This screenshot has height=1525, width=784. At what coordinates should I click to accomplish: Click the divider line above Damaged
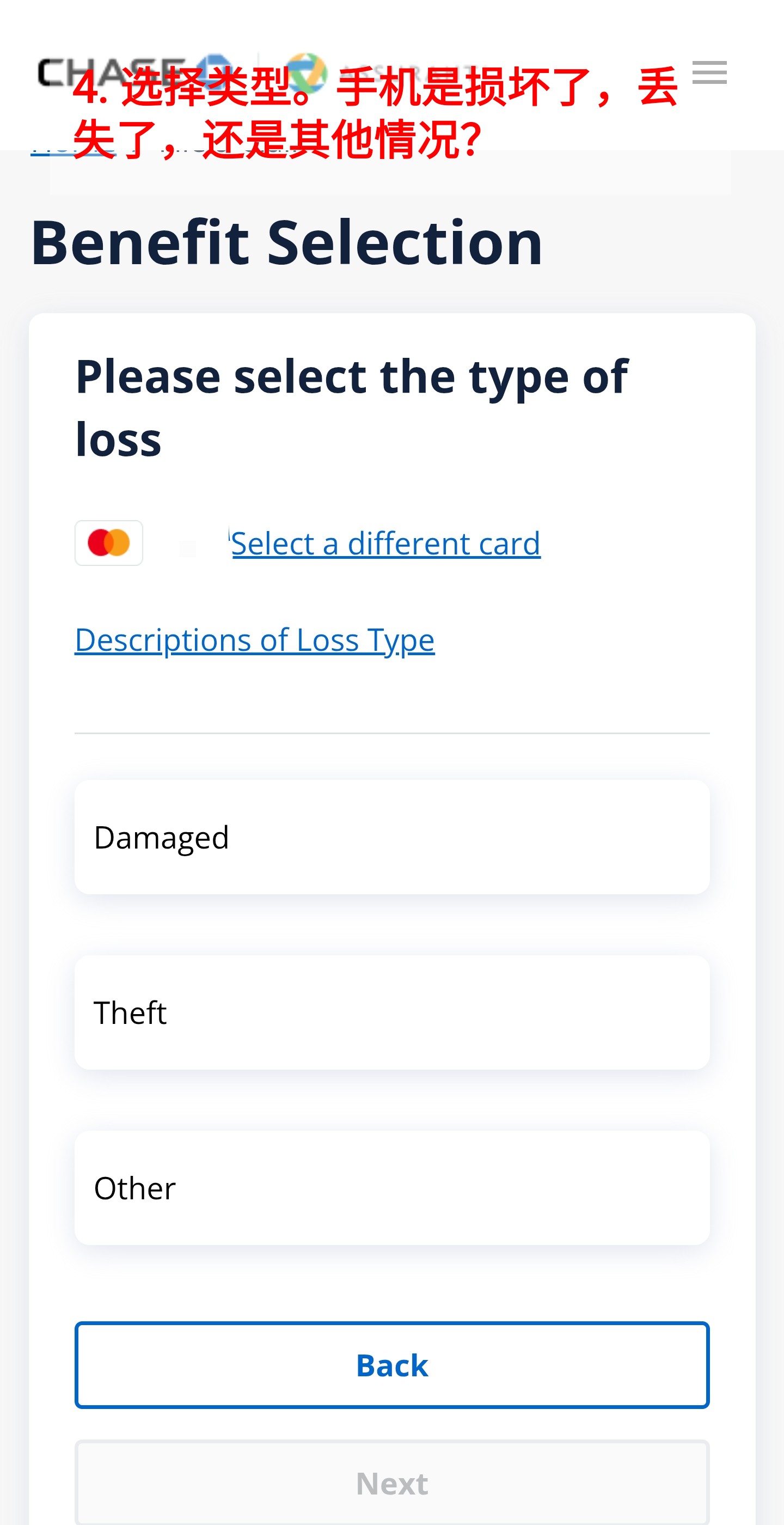pyautogui.click(x=391, y=733)
